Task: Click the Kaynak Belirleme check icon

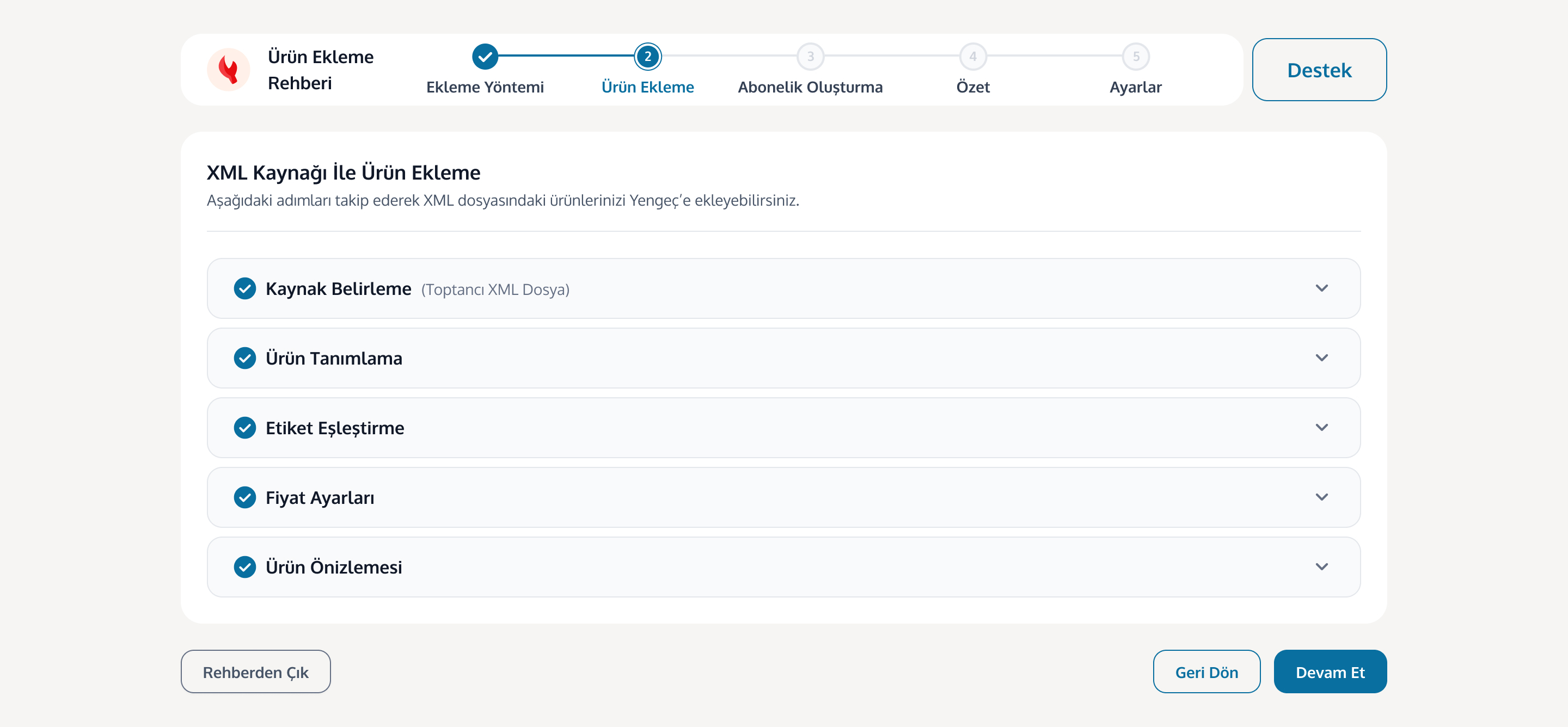Action: [244, 288]
